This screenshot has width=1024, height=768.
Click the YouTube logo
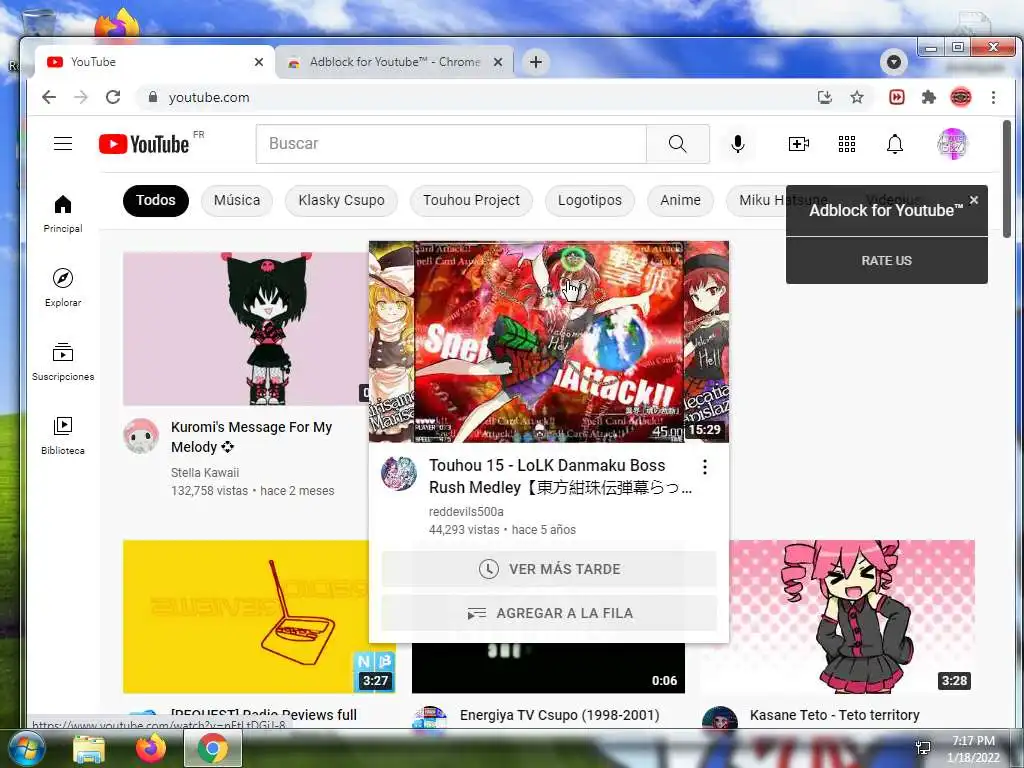(144, 144)
